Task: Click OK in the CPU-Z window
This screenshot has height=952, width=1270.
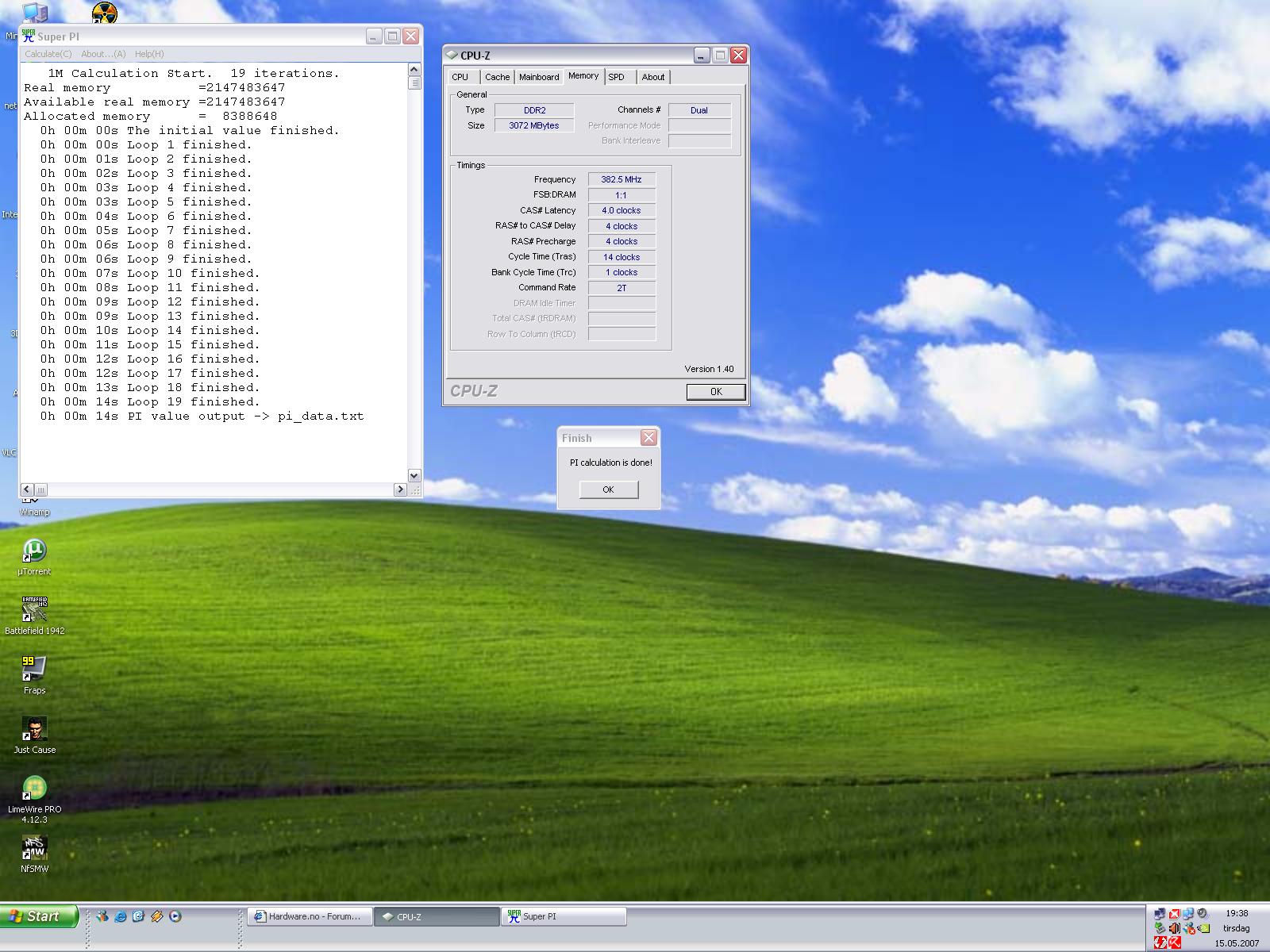Action: [x=716, y=391]
